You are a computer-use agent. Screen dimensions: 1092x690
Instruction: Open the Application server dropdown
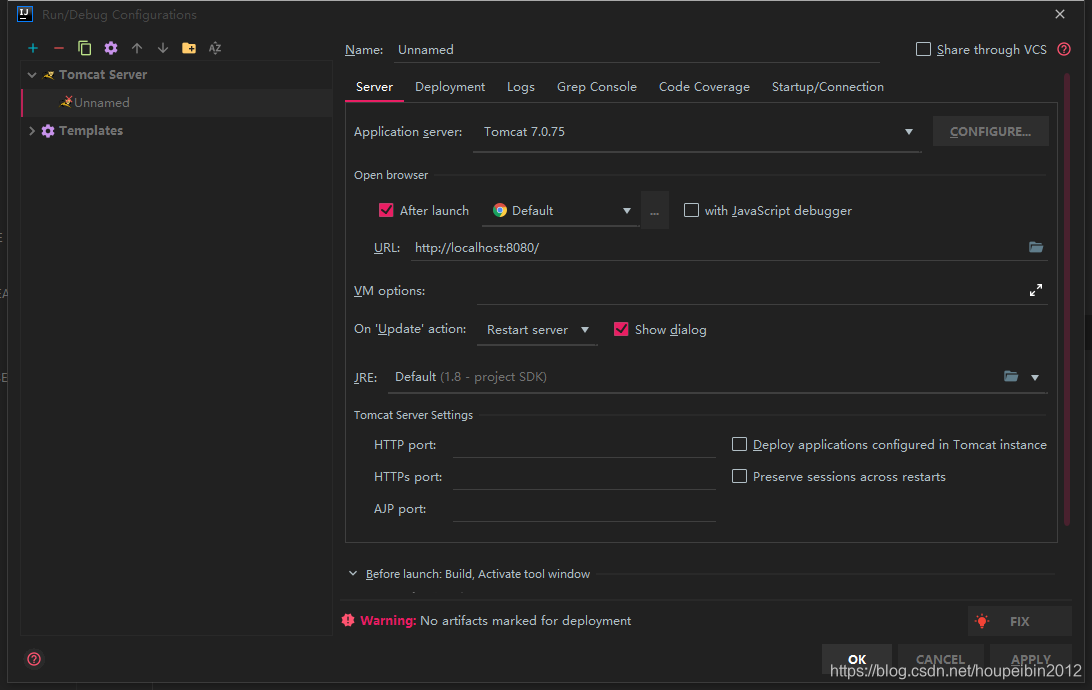point(697,132)
